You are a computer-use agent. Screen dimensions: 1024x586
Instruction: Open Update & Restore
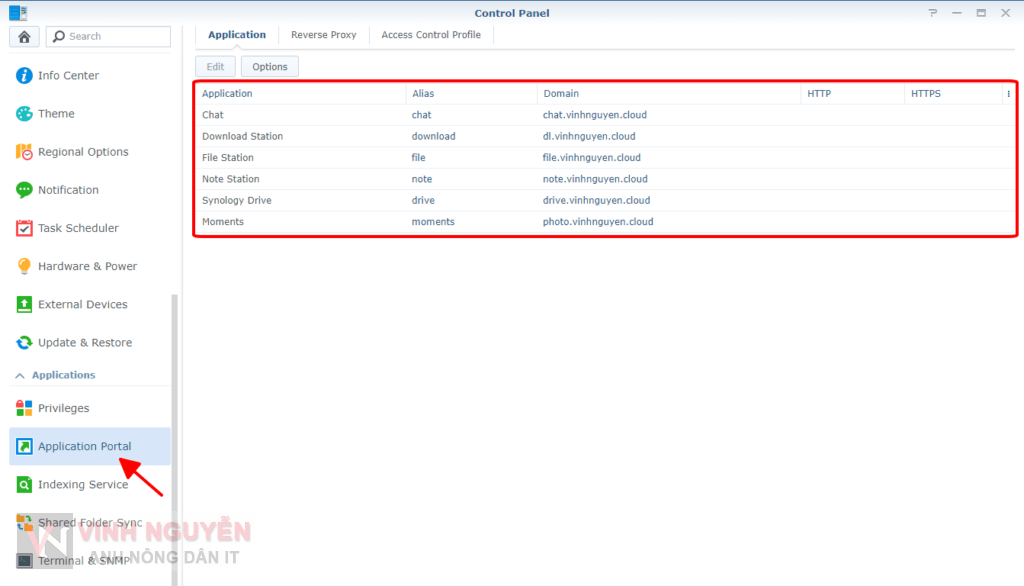tap(84, 342)
